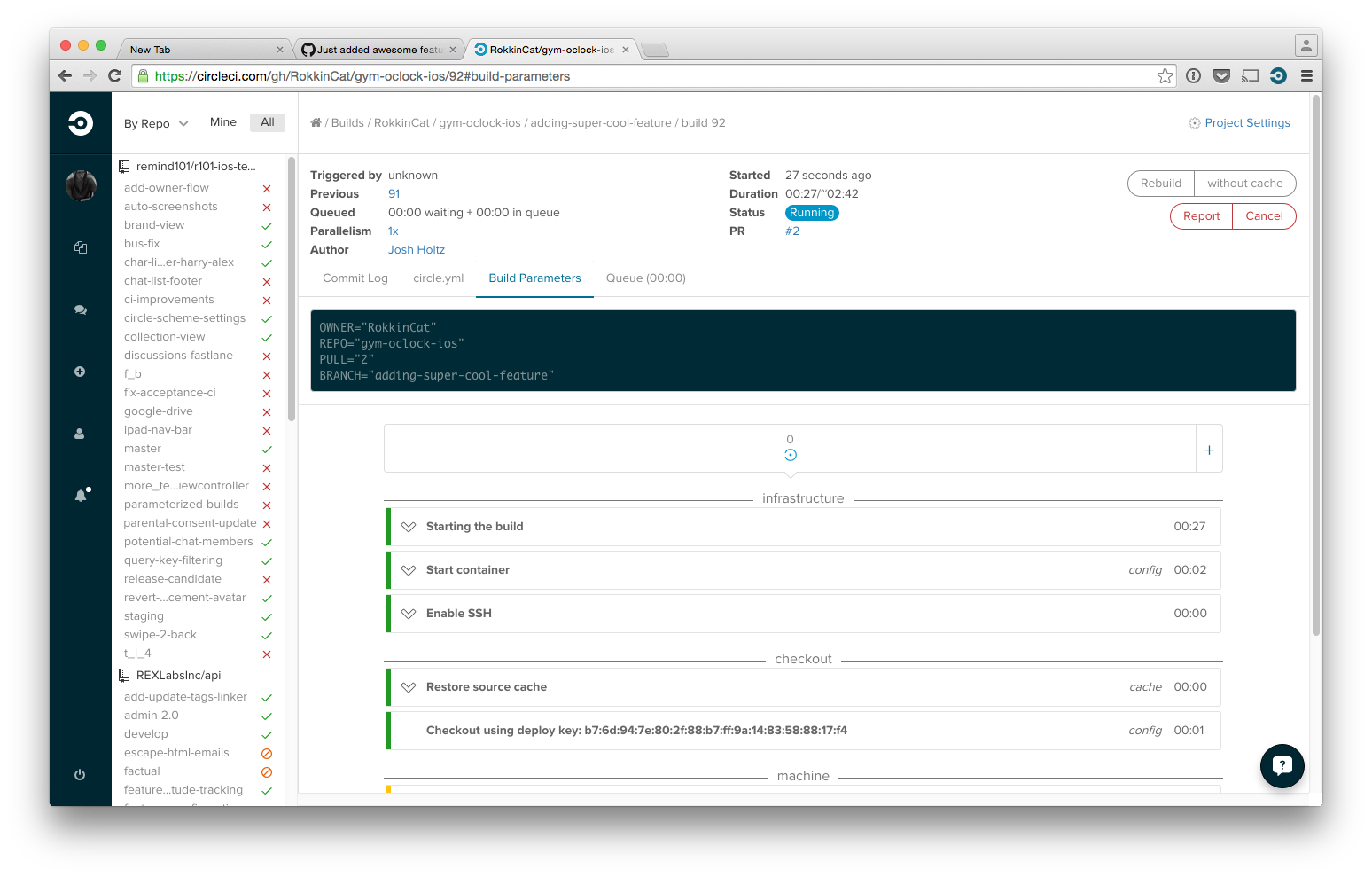The width and height of the screenshot is (1372, 877).
Task: Click the add projects plus icon
Action: click(80, 372)
